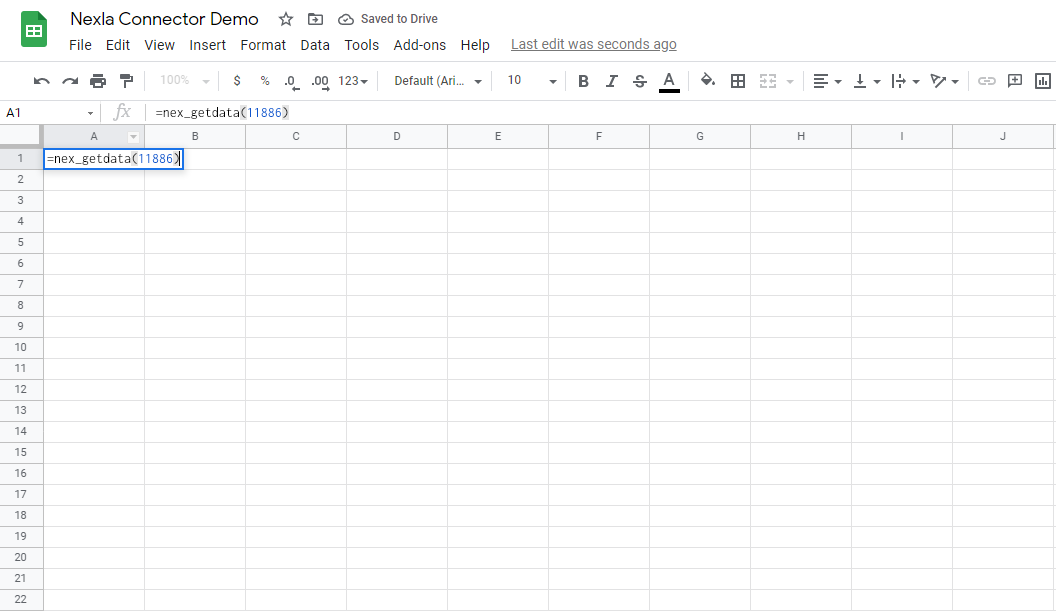Open the fill color picker
1056x611 pixels.
tap(707, 80)
